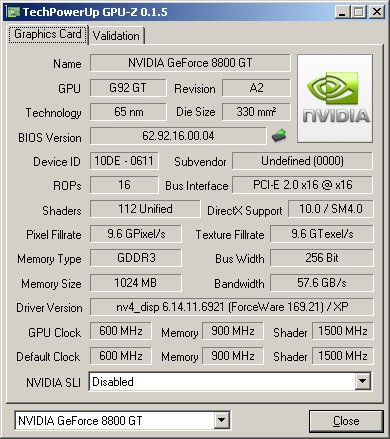Image resolution: width=390 pixels, height=439 pixels.
Task: Click the Memory Size field 1024 MB
Action: pos(136,283)
